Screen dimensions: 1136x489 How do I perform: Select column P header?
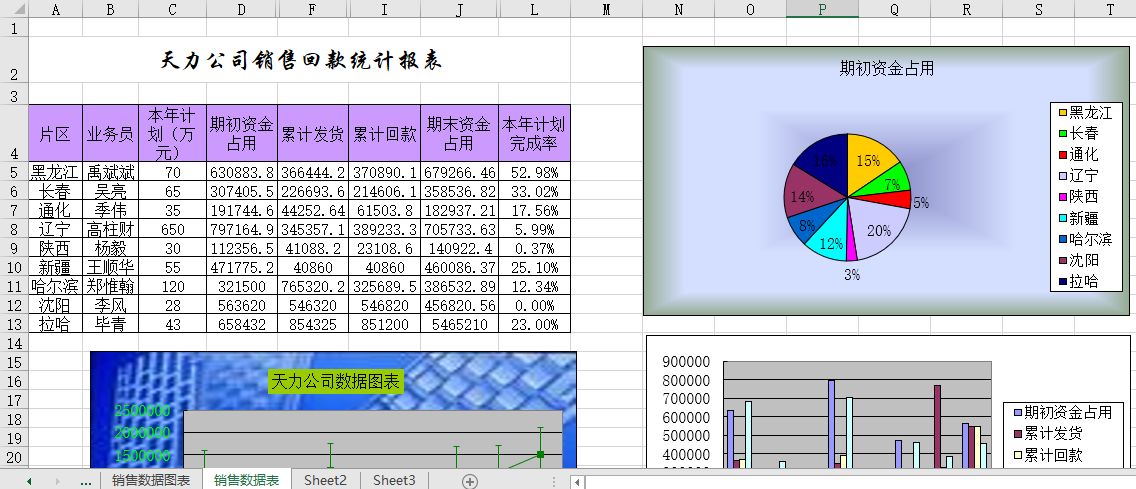point(822,9)
